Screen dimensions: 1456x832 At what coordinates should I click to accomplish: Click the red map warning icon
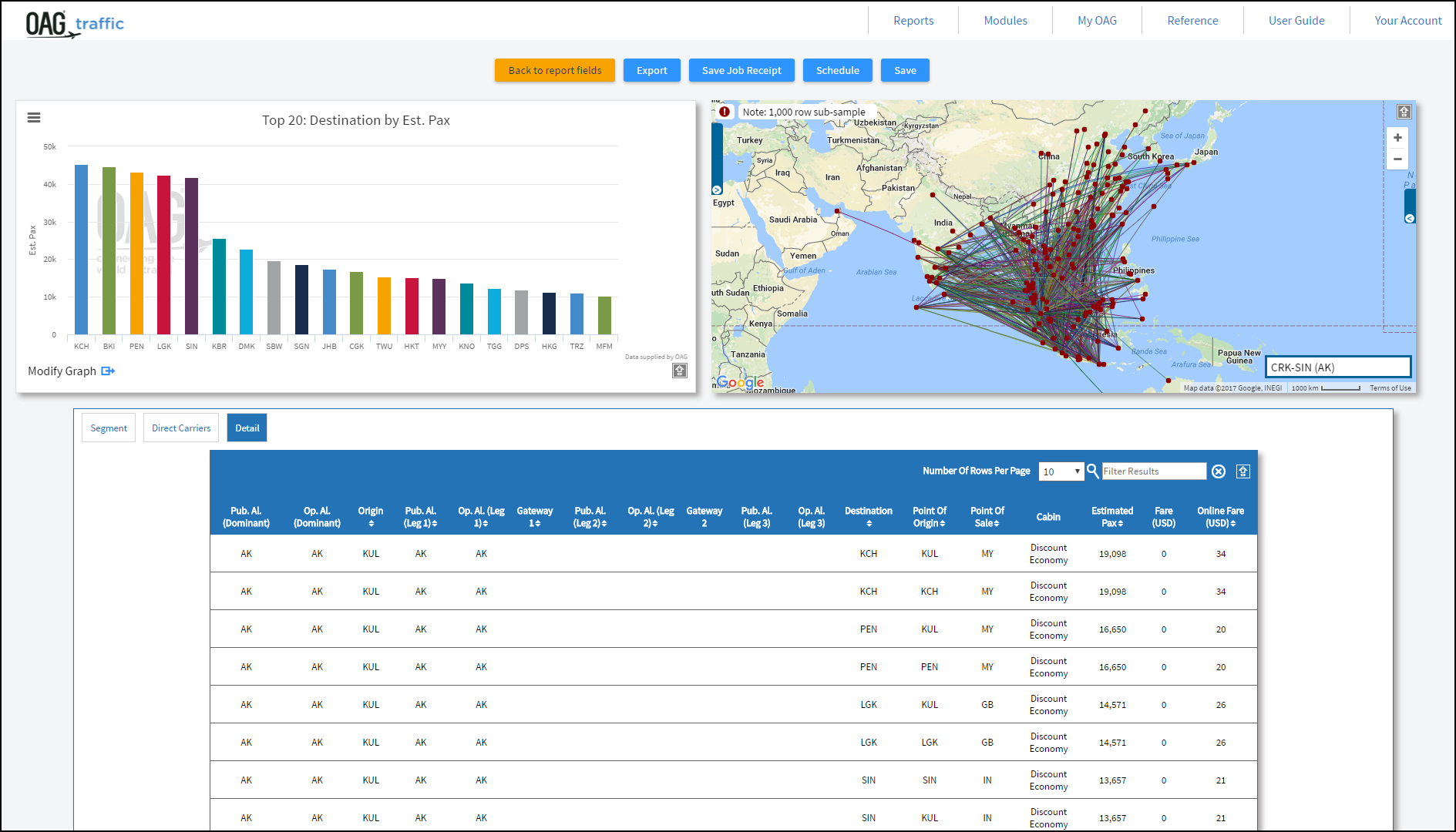[725, 112]
